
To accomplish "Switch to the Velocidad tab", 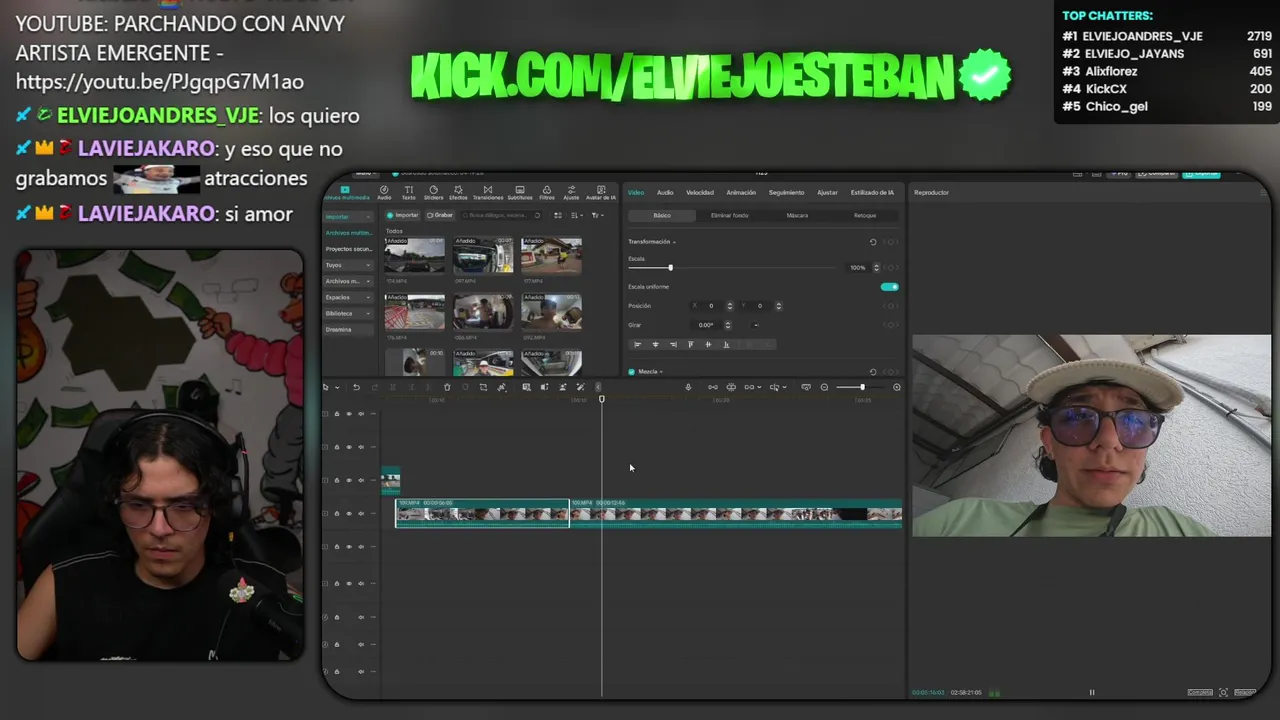I will (x=700, y=192).
